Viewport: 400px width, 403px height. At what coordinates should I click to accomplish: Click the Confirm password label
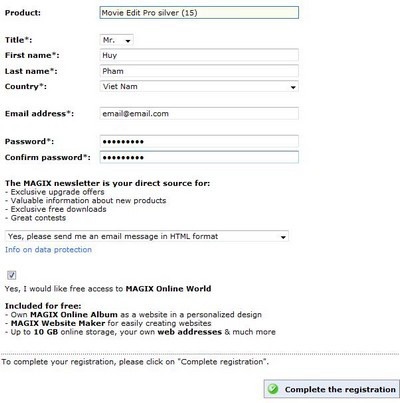[48, 157]
